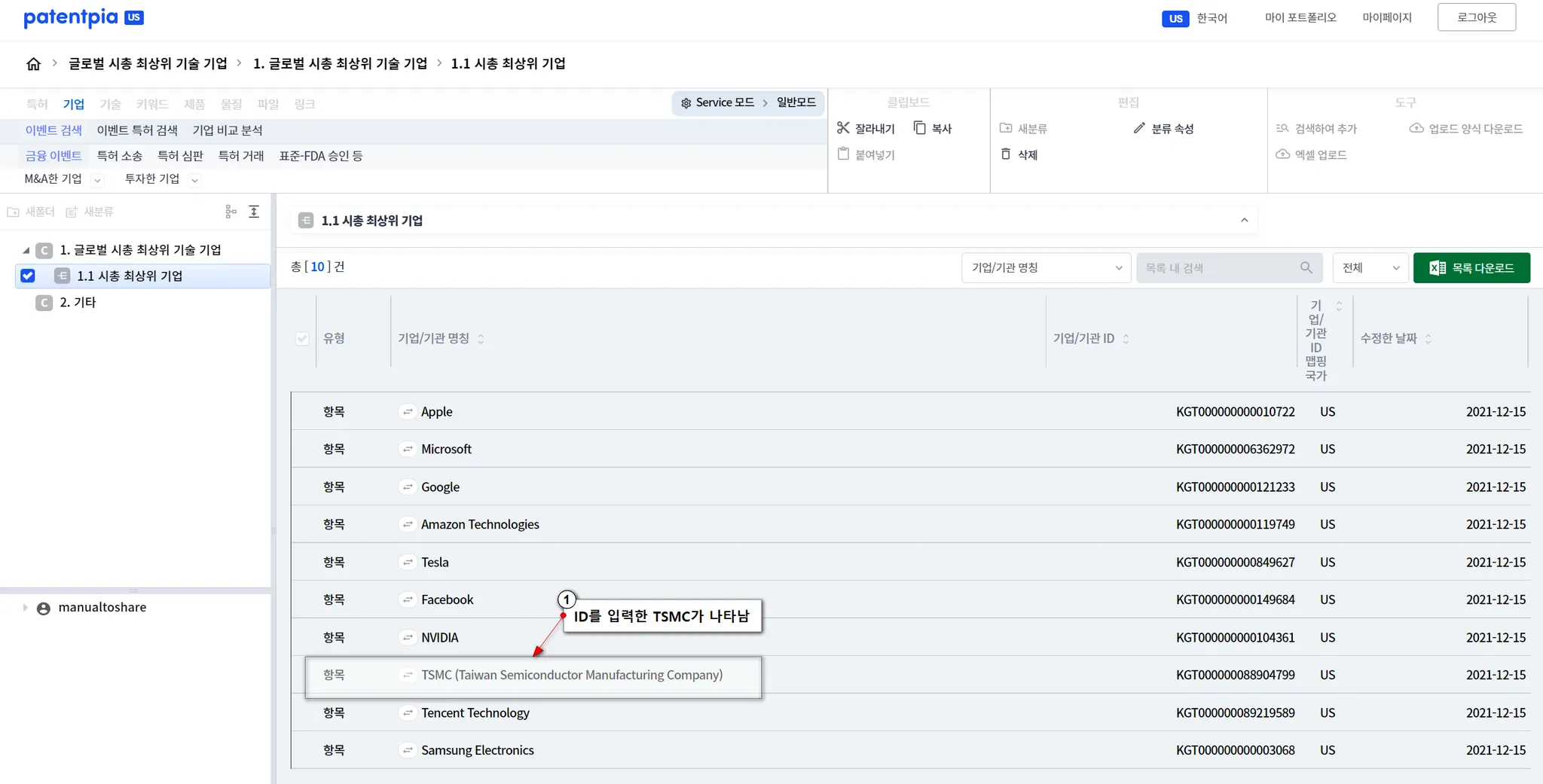Click the tree structure view icon
The width and height of the screenshot is (1543, 784).
click(231, 212)
